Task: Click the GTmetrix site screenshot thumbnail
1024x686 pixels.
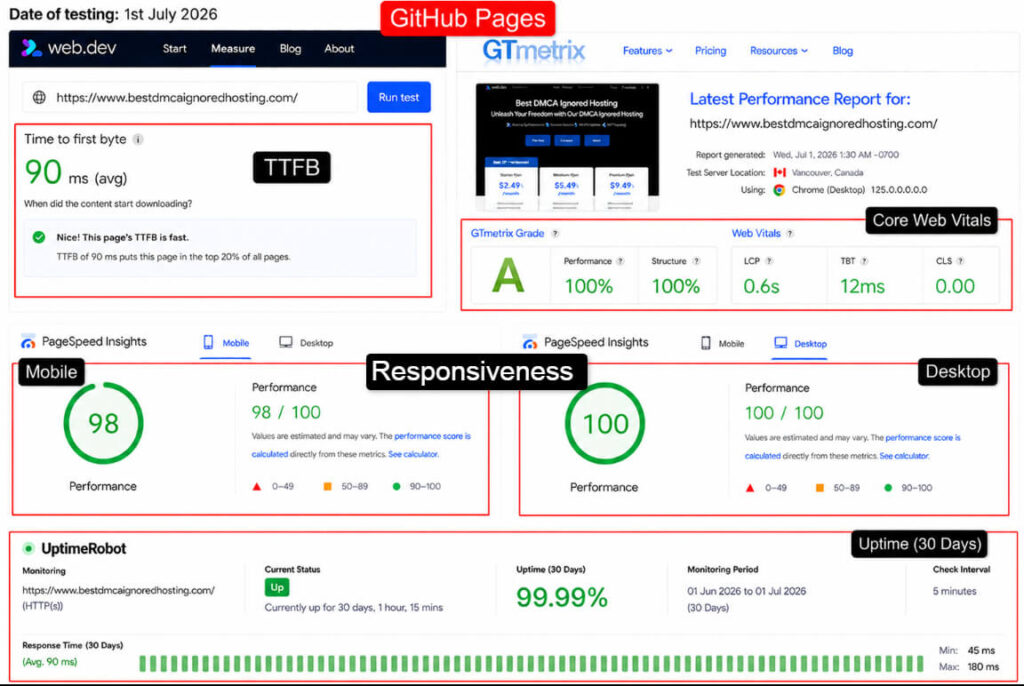Action: (567, 146)
